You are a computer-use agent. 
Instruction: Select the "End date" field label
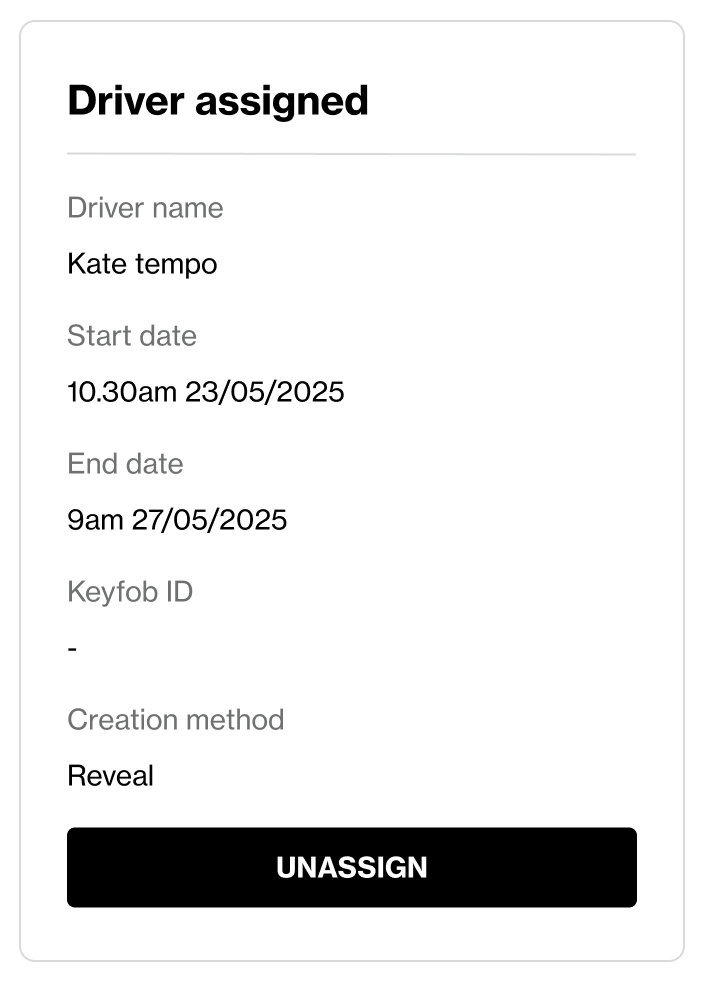(x=125, y=464)
